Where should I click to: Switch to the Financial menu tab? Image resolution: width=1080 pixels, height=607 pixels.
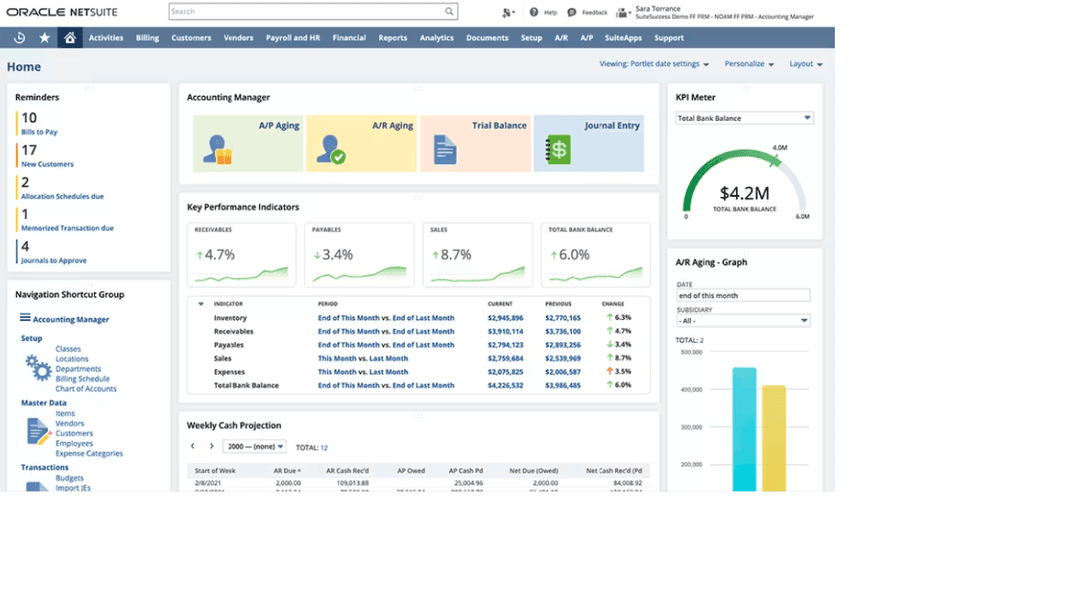pos(349,37)
